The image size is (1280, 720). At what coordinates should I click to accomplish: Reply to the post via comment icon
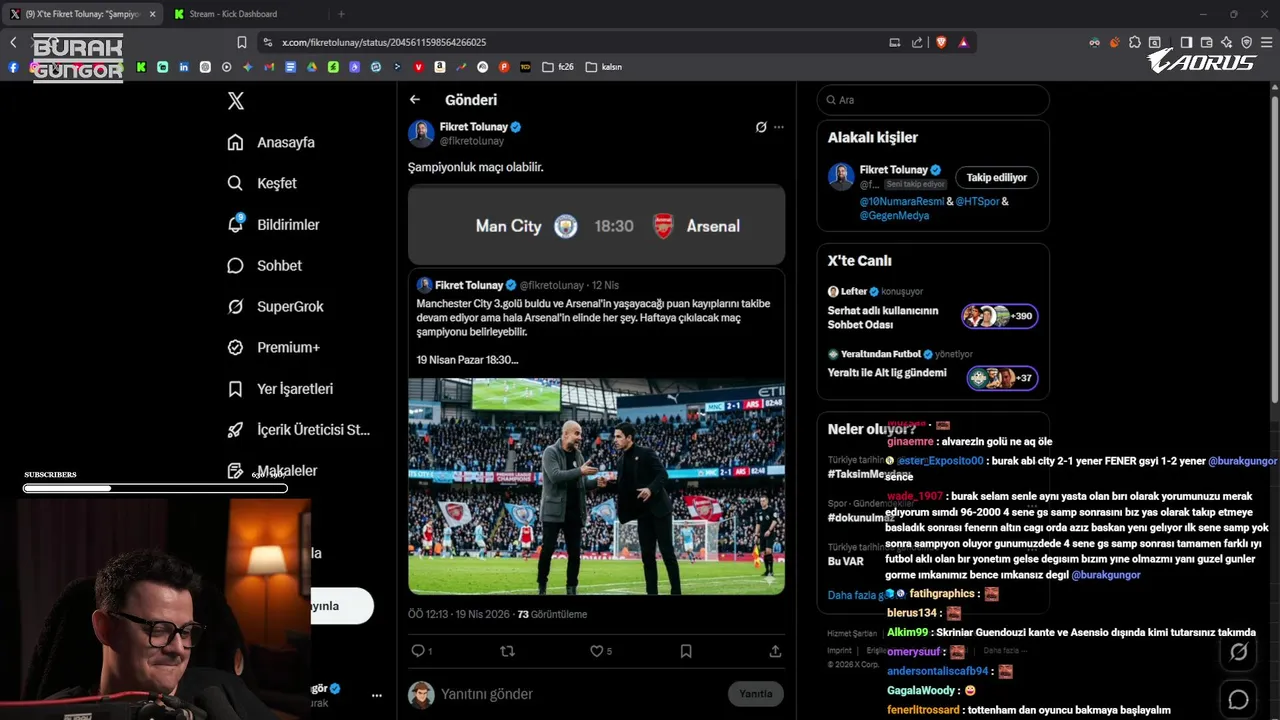coord(418,651)
